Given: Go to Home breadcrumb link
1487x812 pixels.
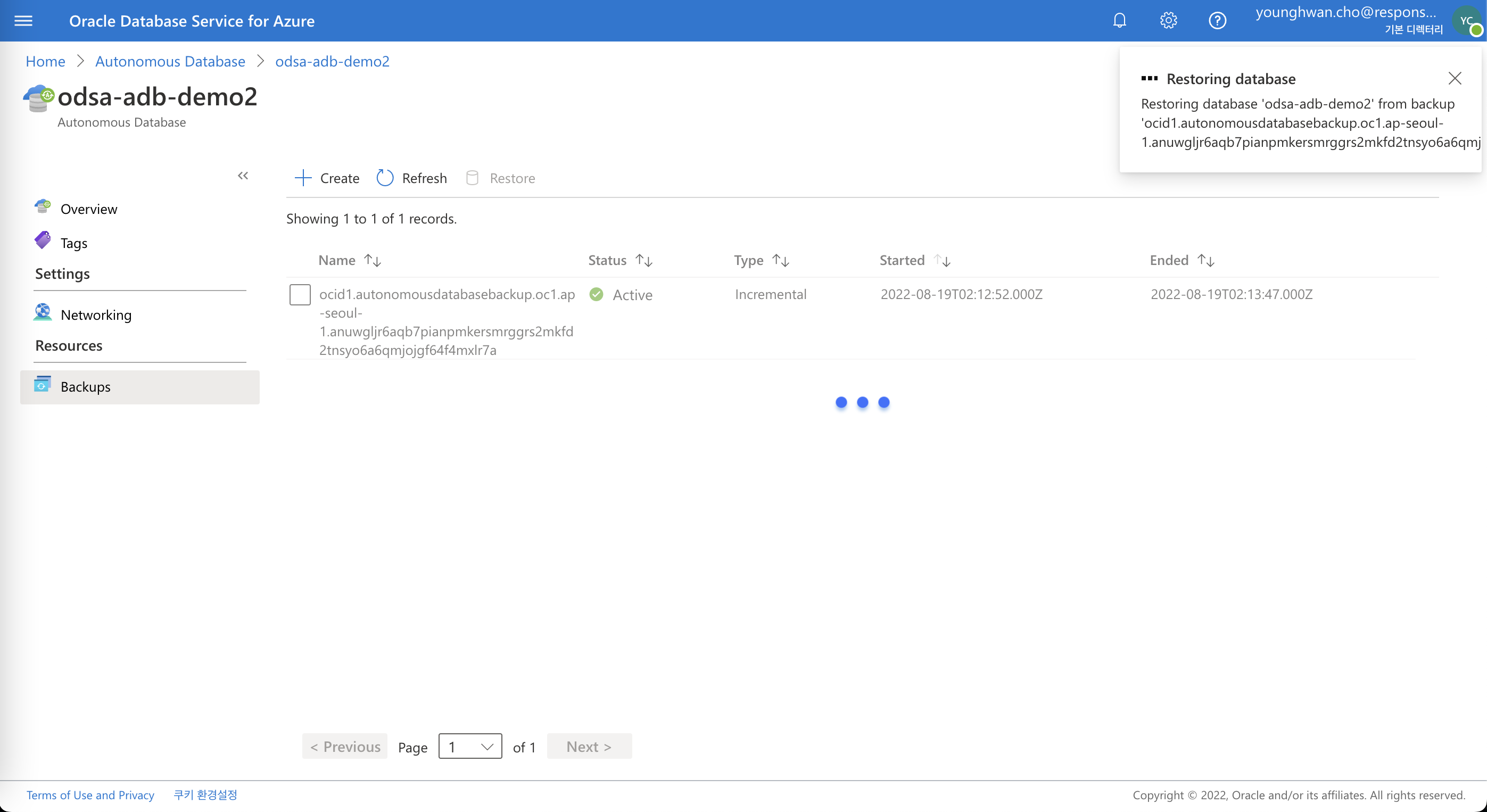Looking at the screenshot, I should coord(46,61).
